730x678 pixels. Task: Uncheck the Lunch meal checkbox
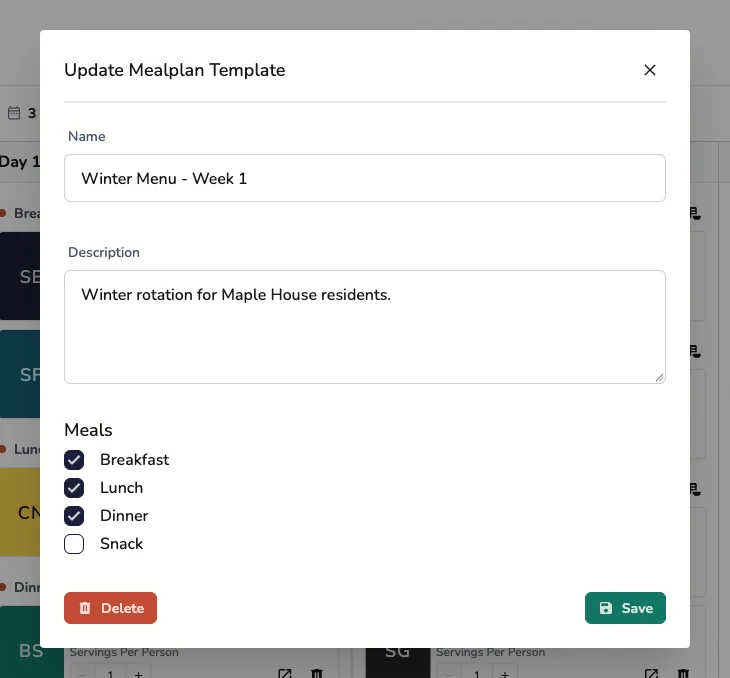tap(74, 488)
